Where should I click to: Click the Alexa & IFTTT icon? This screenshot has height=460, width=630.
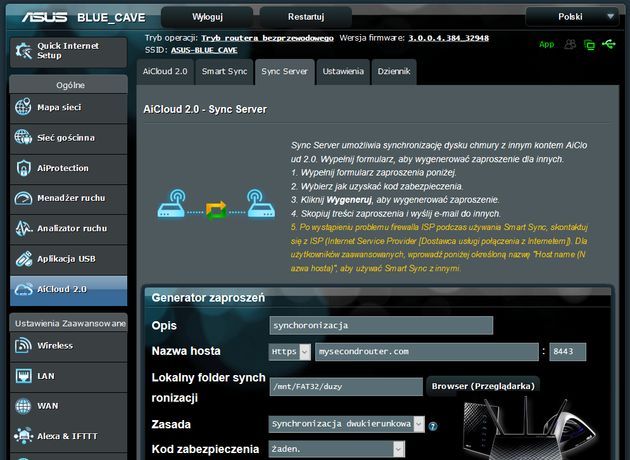tap(23, 436)
